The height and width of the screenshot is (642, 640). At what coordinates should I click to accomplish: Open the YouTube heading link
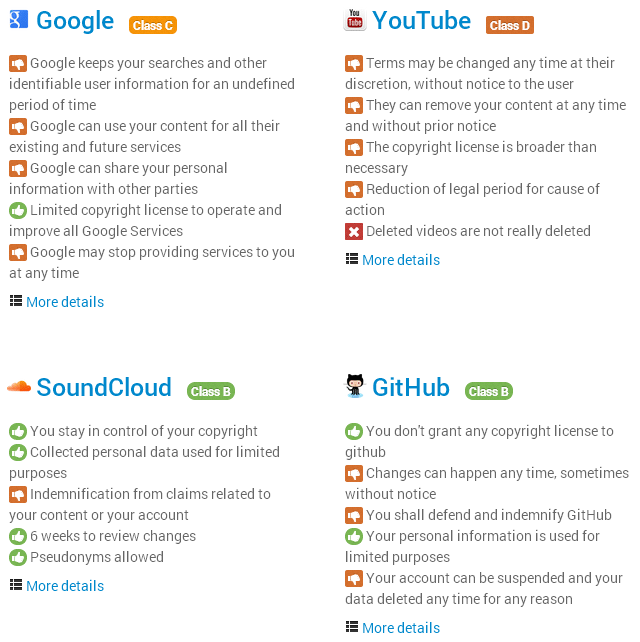[x=421, y=21]
